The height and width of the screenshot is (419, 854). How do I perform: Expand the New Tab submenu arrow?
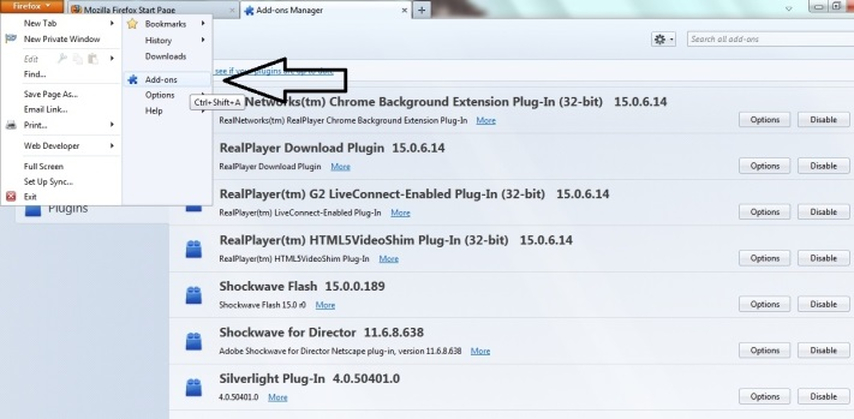[x=112, y=23]
